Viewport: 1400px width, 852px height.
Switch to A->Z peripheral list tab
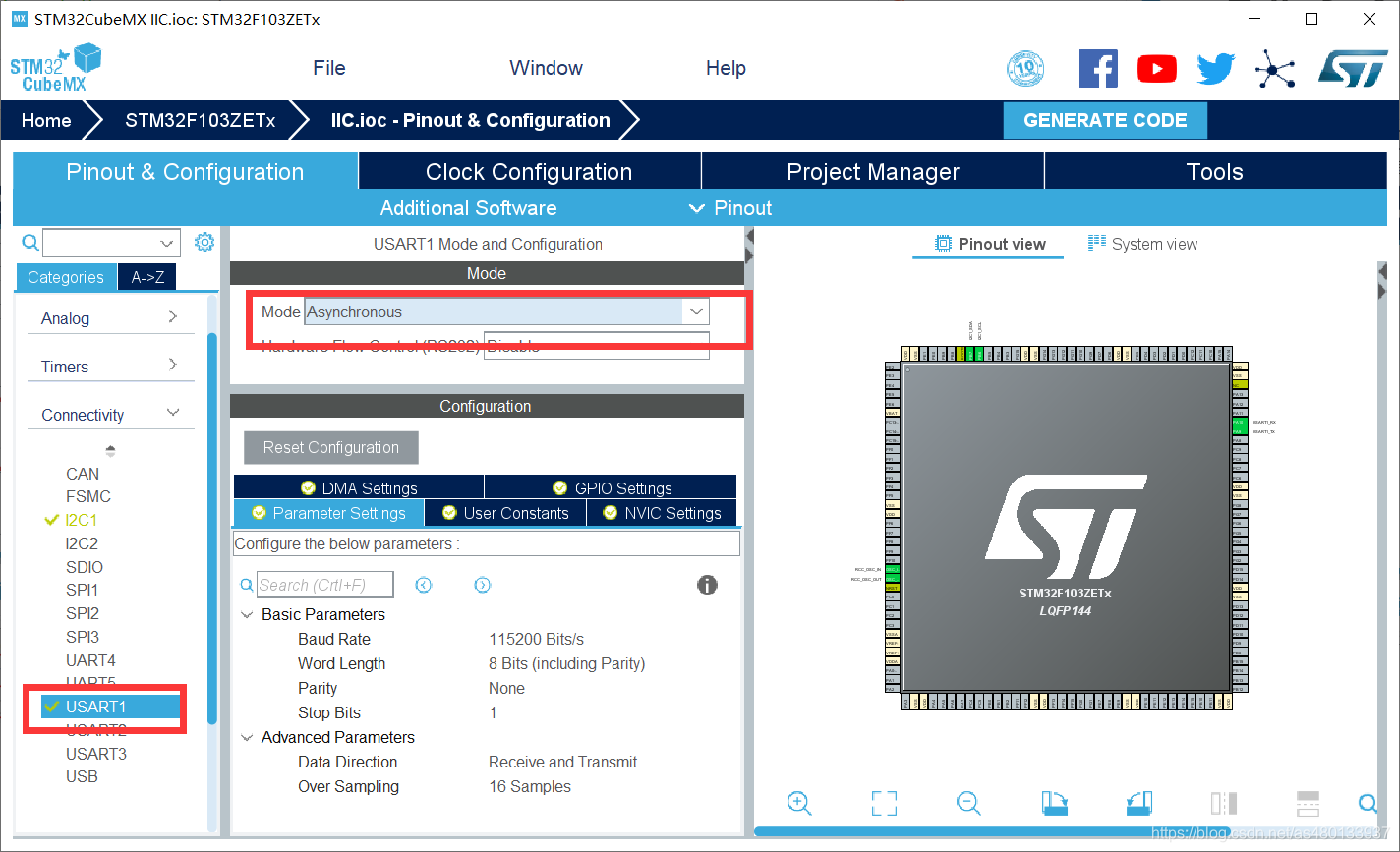(x=147, y=277)
